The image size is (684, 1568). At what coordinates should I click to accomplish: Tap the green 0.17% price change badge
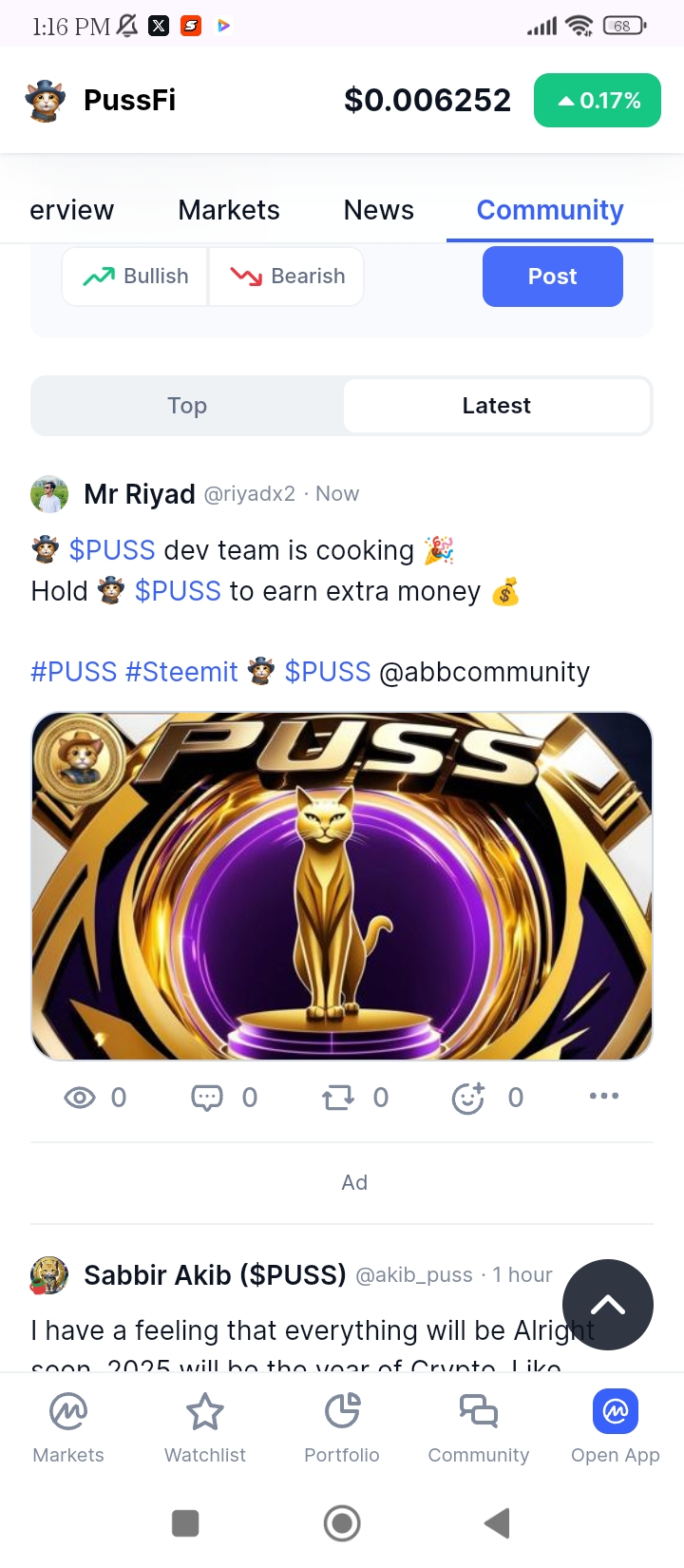tap(598, 100)
